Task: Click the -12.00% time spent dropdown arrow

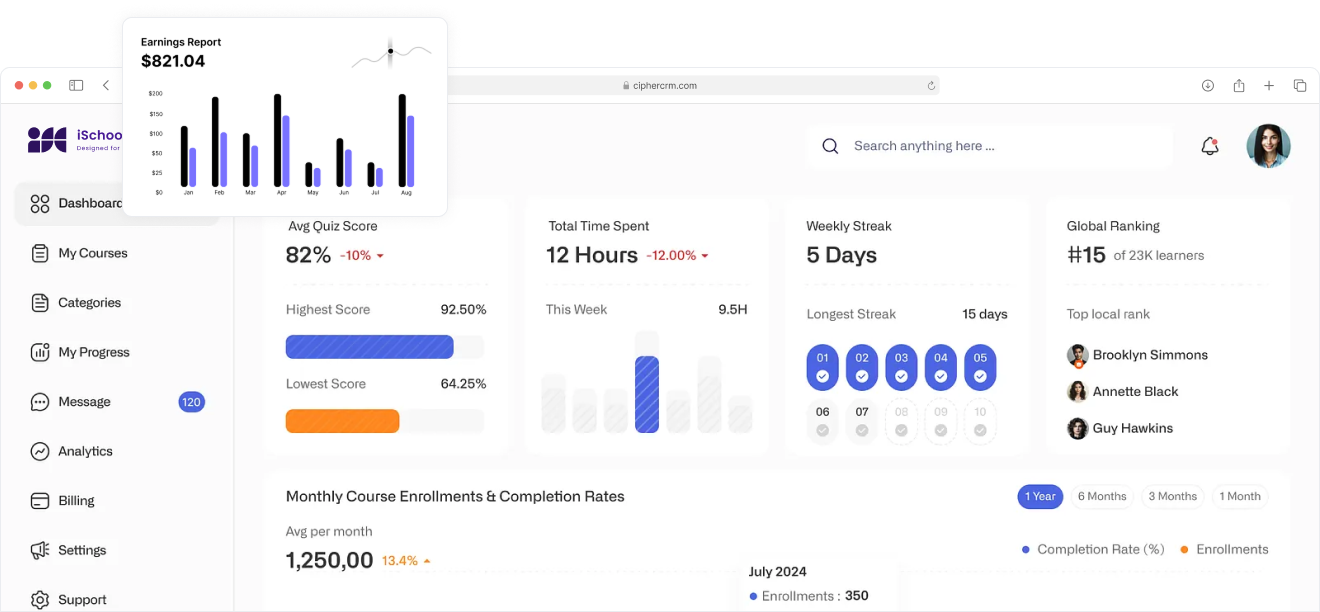Action: tap(705, 256)
